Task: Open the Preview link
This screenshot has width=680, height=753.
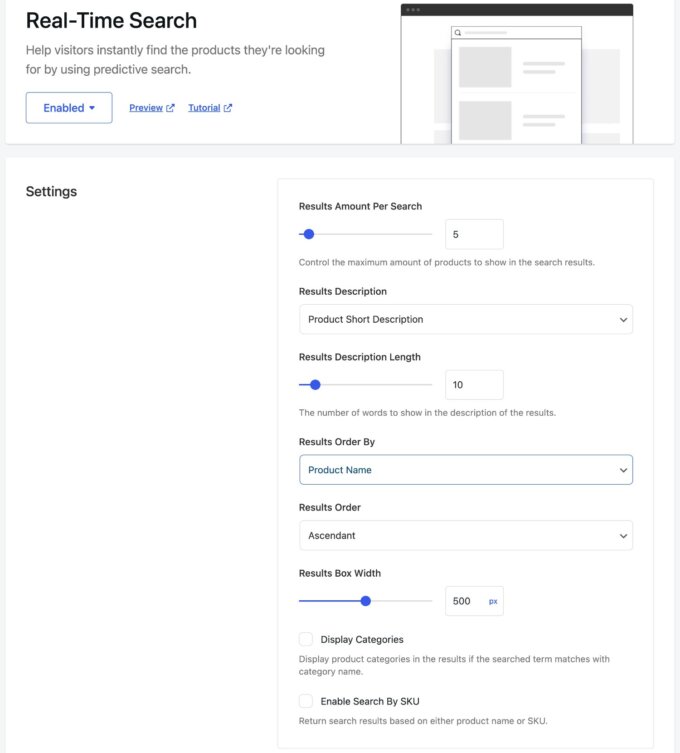Action: [146, 108]
